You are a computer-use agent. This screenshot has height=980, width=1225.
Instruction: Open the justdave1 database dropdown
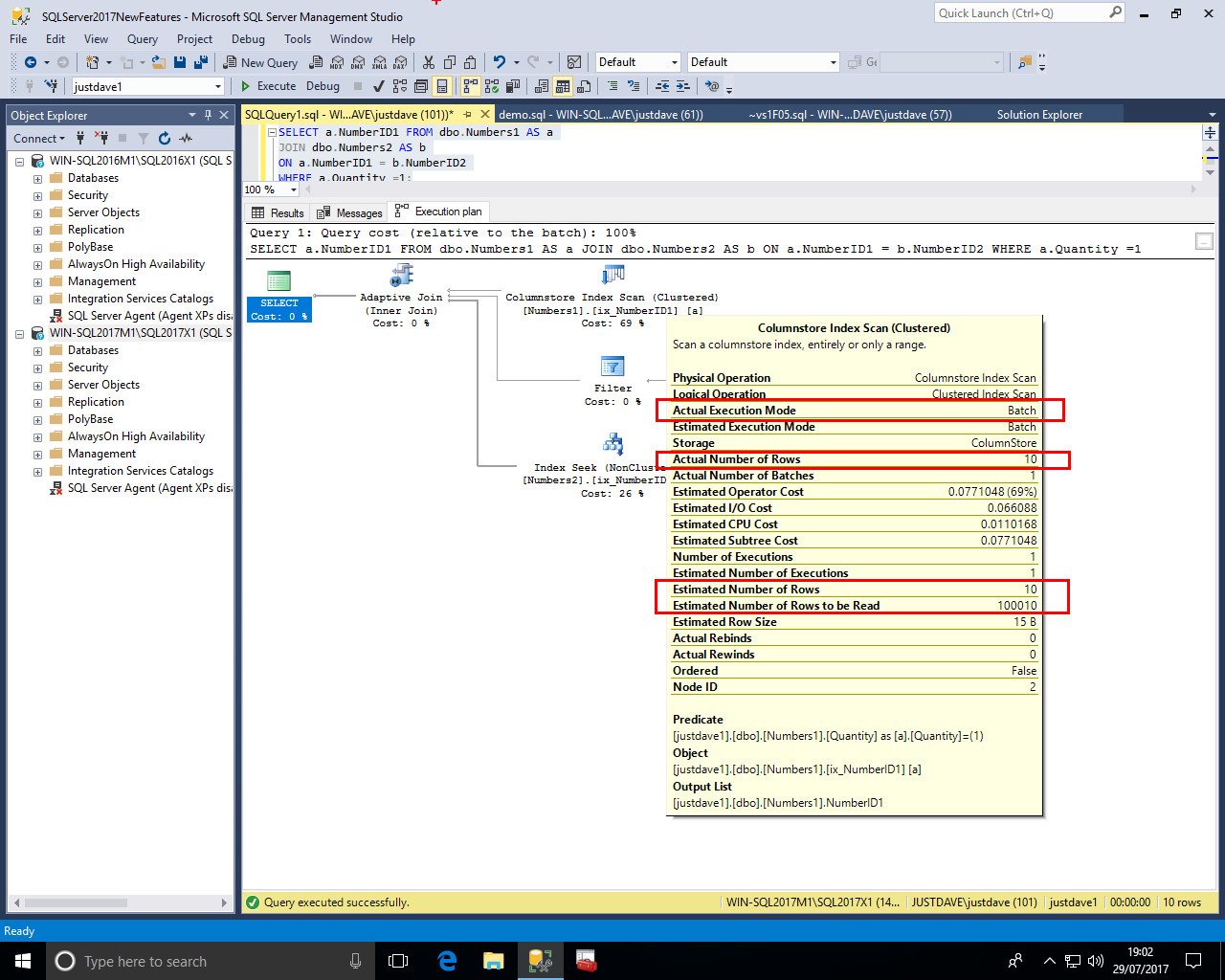pos(218,86)
